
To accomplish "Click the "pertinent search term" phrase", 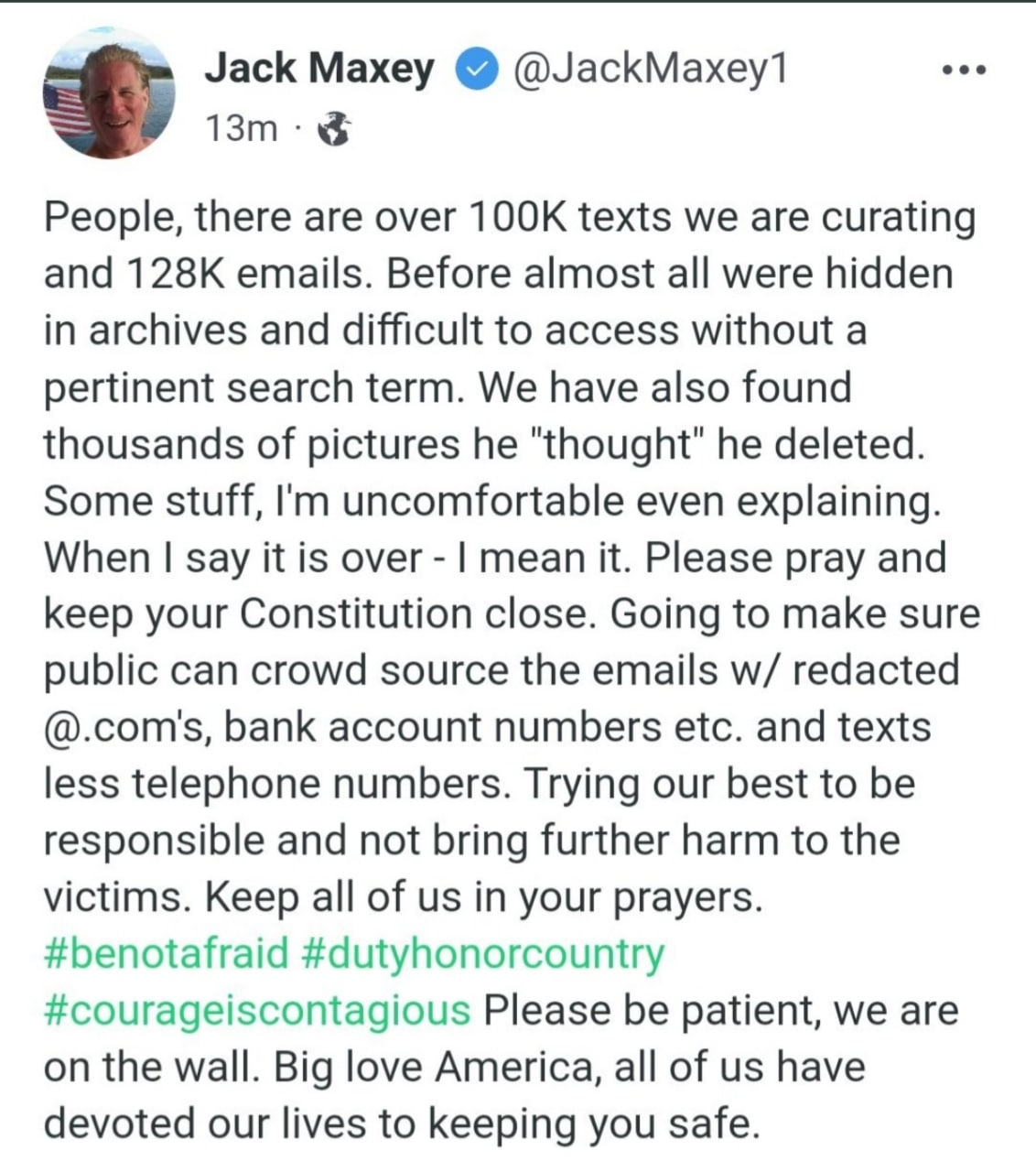I will [253, 387].
